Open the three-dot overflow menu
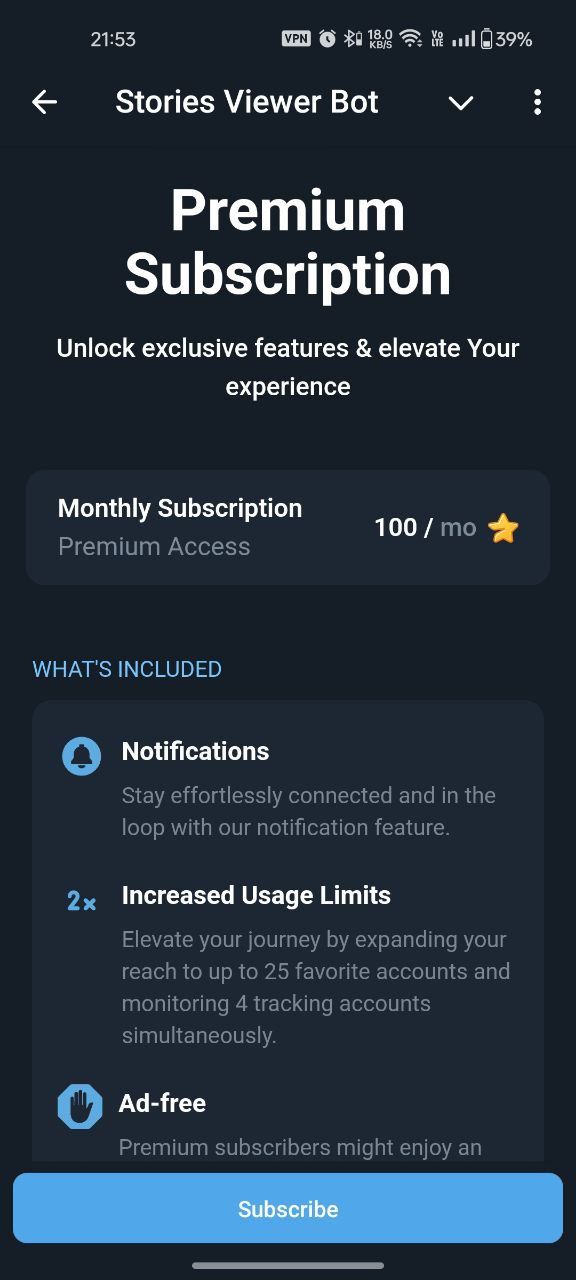576x1280 pixels. tap(537, 102)
